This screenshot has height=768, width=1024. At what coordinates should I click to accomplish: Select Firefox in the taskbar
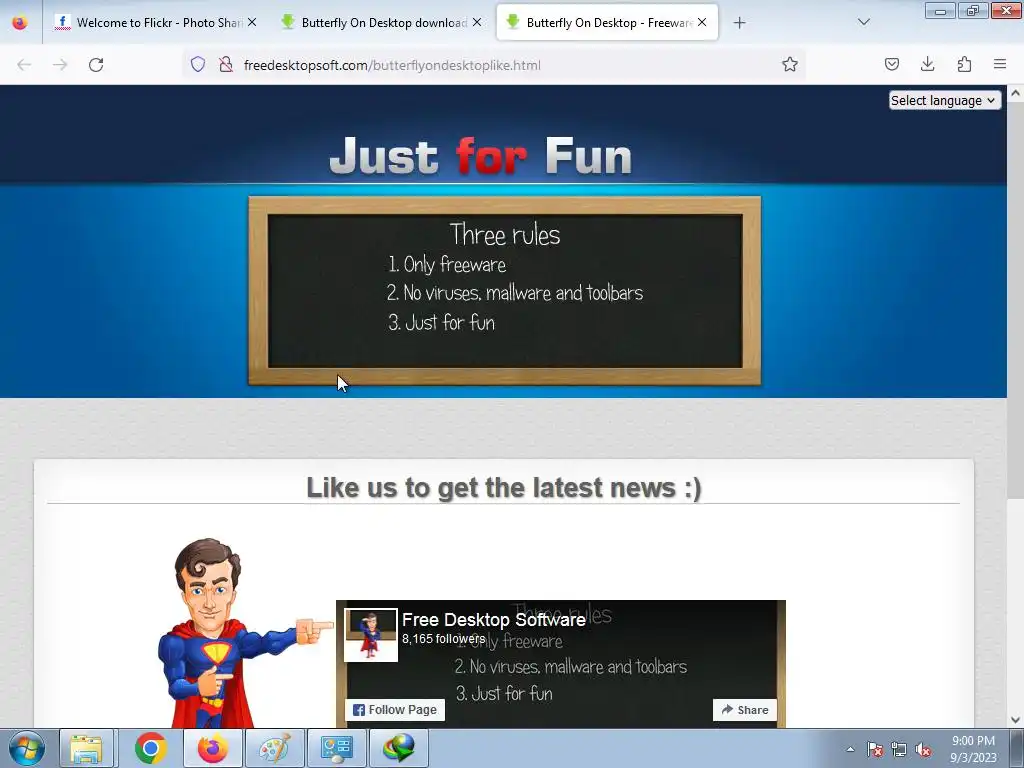213,748
